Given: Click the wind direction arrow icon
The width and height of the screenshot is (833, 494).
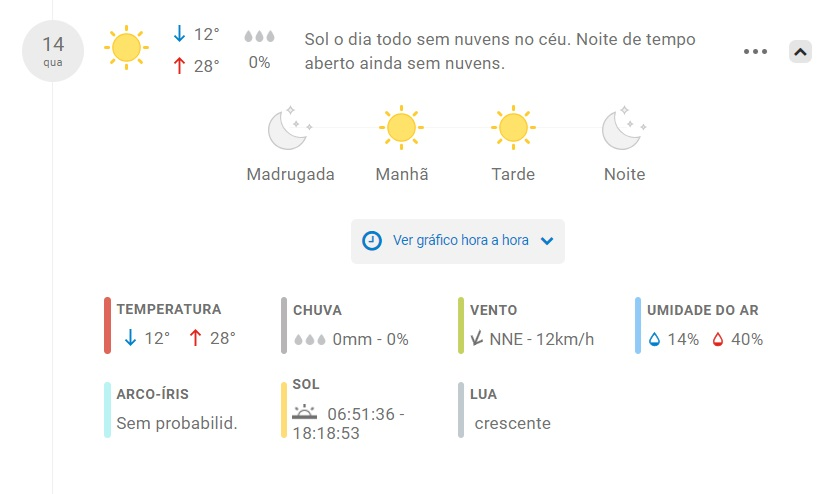Looking at the screenshot, I should 477,338.
